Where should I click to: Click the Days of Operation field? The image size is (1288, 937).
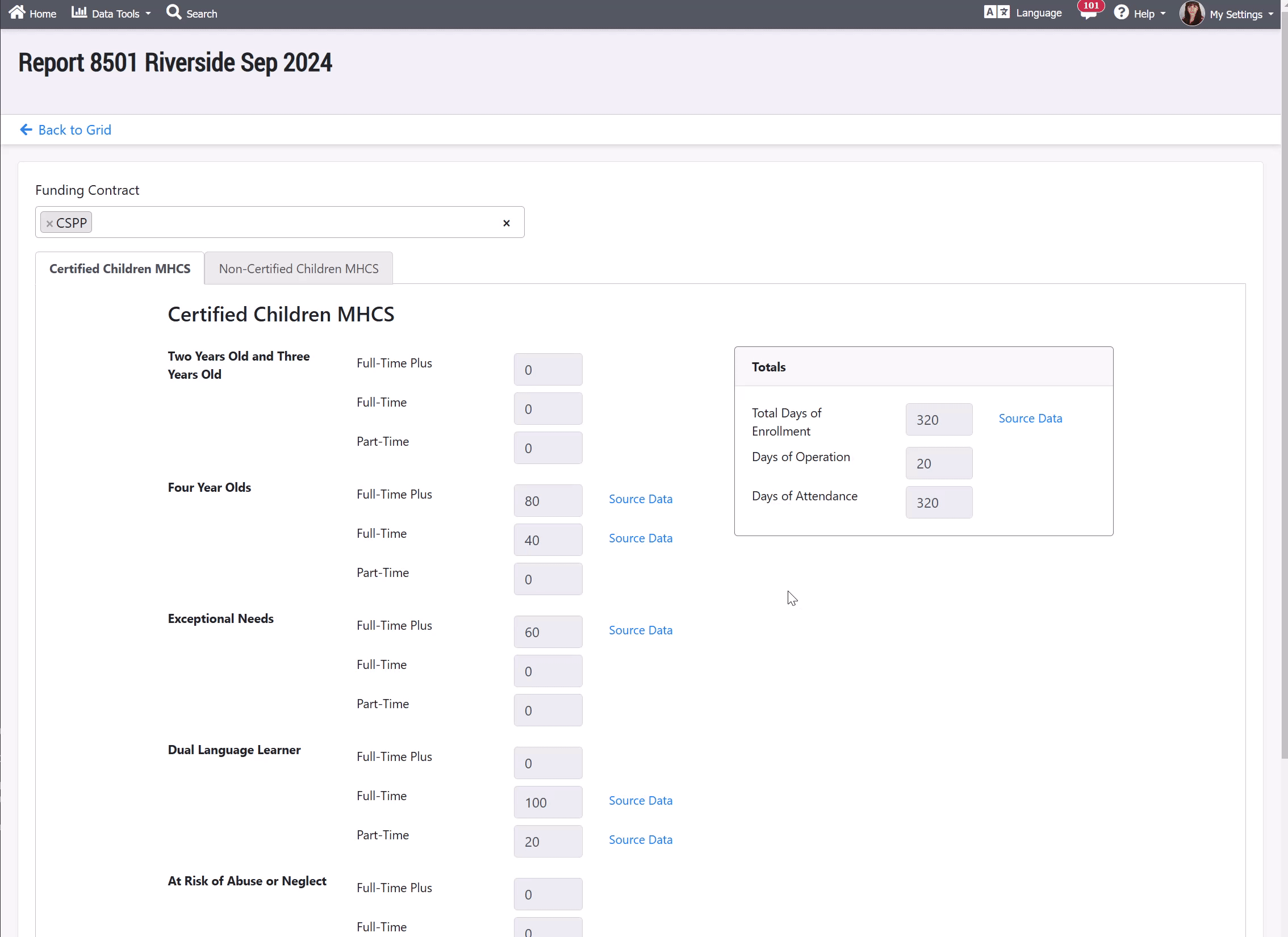(x=938, y=463)
